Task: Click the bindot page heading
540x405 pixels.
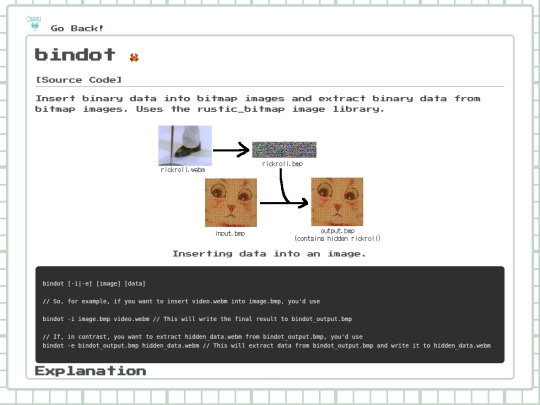Action: point(75,55)
